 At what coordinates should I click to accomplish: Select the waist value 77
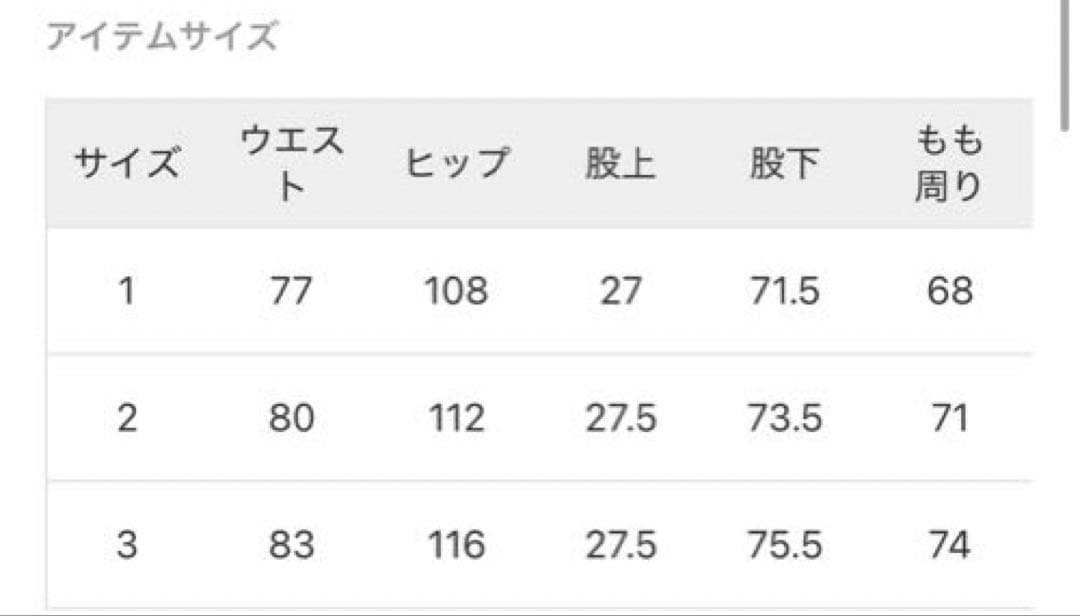pos(291,292)
